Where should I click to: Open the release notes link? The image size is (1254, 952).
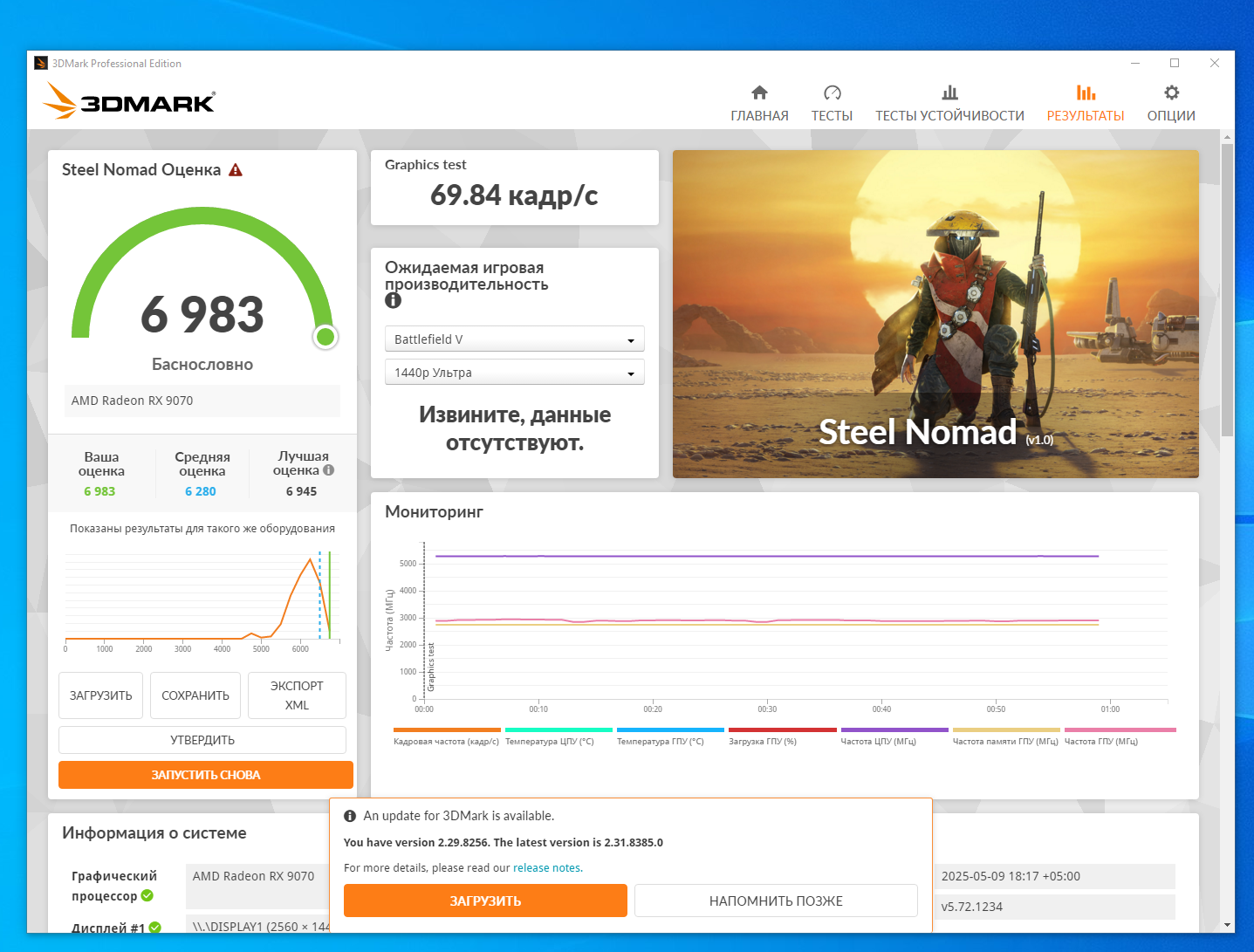[x=547, y=868]
